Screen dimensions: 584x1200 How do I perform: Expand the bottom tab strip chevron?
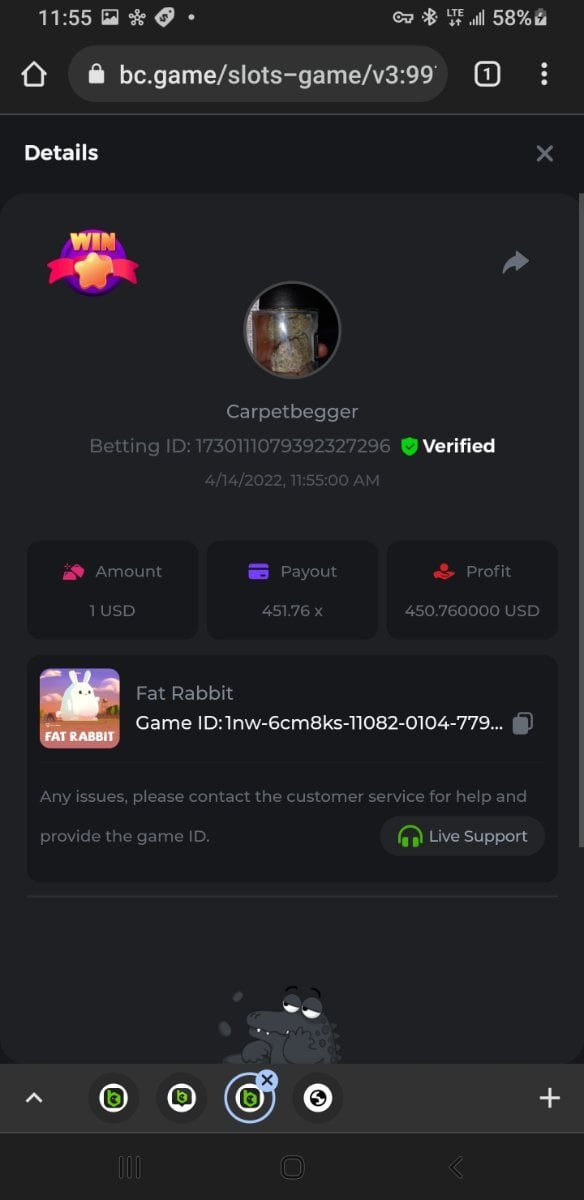point(34,1098)
